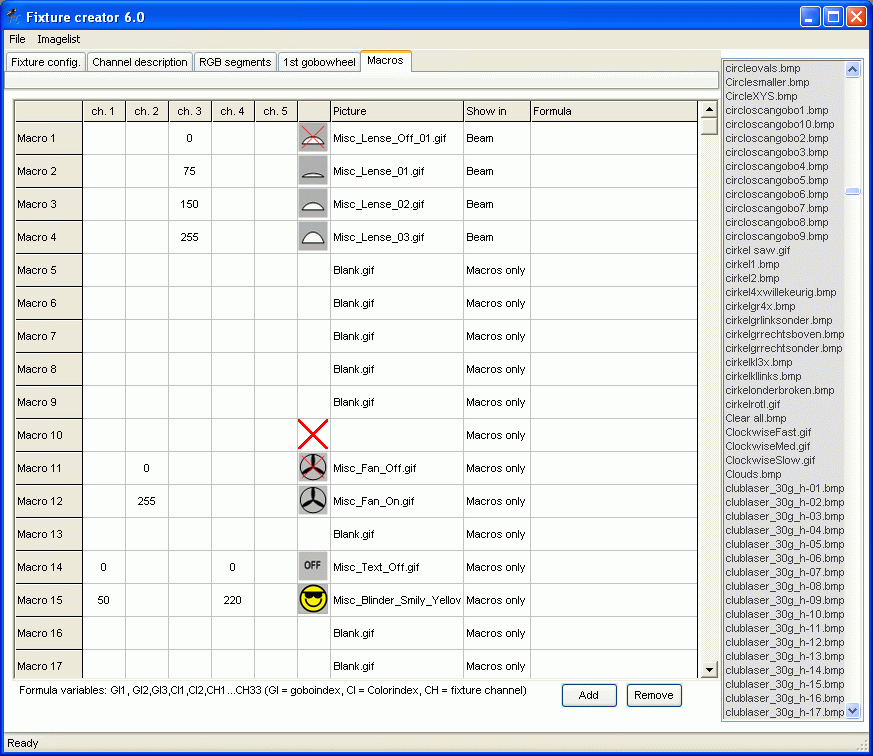The height and width of the screenshot is (756, 873).
Task: Click the Add button
Action: (x=589, y=695)
